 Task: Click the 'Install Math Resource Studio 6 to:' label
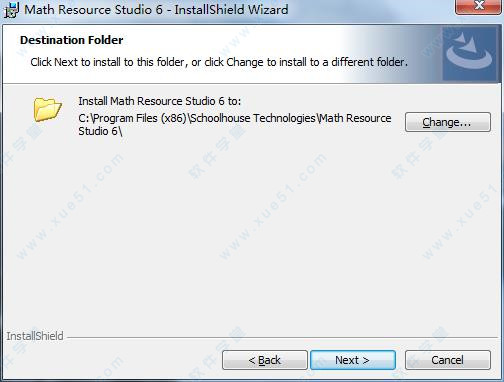tap(160, 101)
